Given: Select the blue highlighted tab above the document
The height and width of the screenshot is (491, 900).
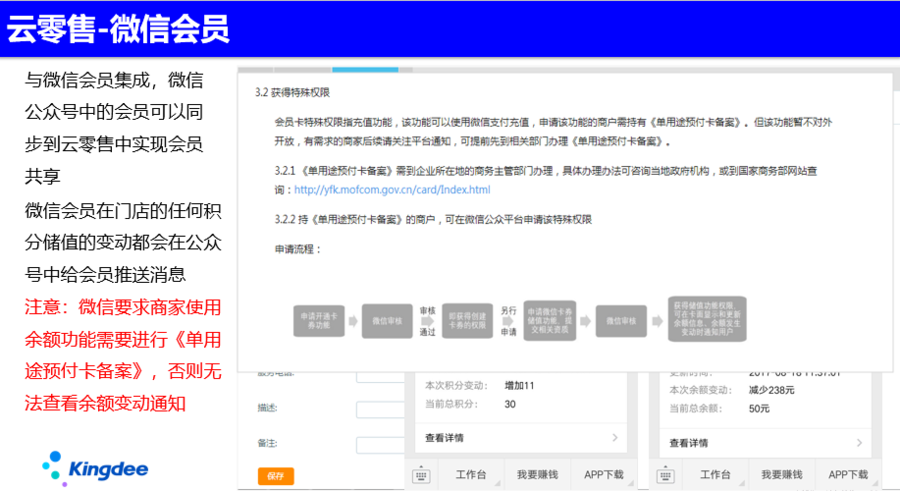Looking at the screenshot, I should (x=365, y=69).
